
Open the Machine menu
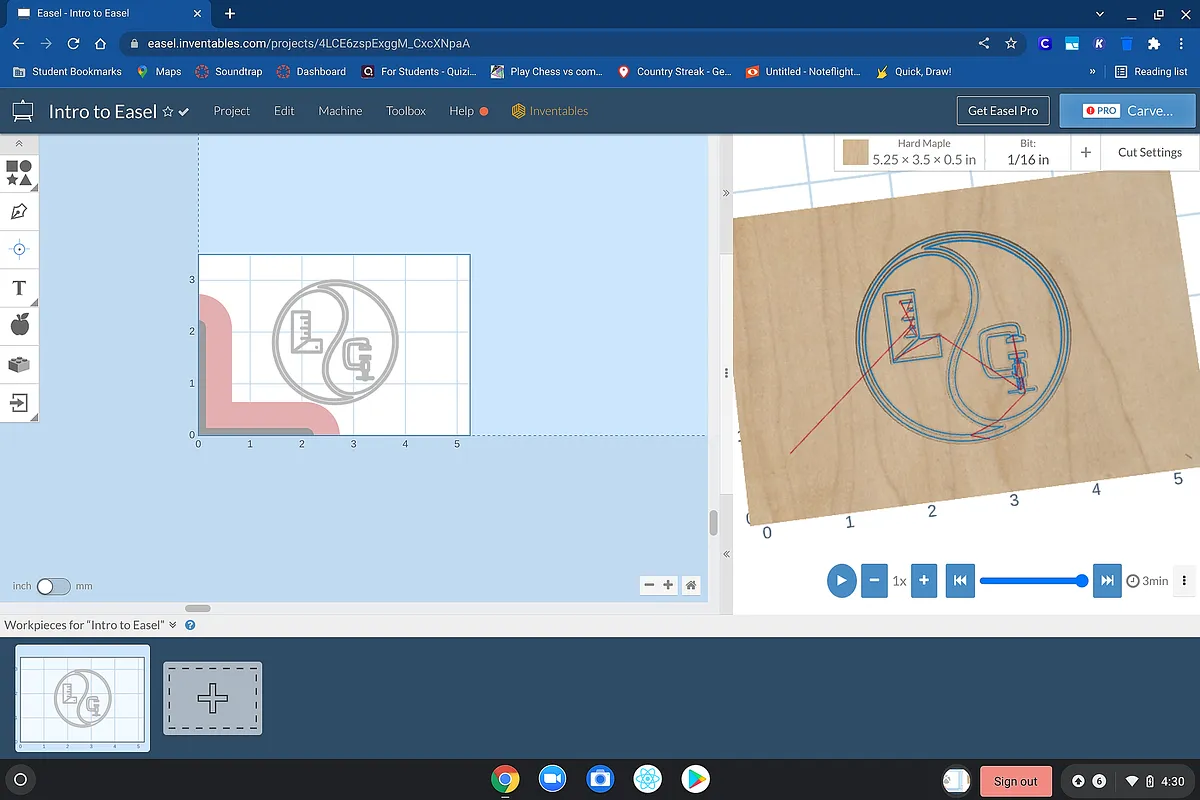340,111
